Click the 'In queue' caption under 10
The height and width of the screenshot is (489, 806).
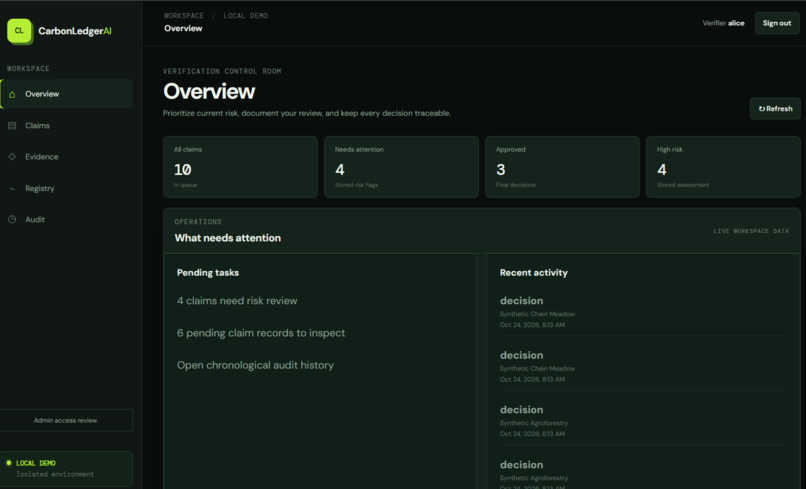point(186,185)
